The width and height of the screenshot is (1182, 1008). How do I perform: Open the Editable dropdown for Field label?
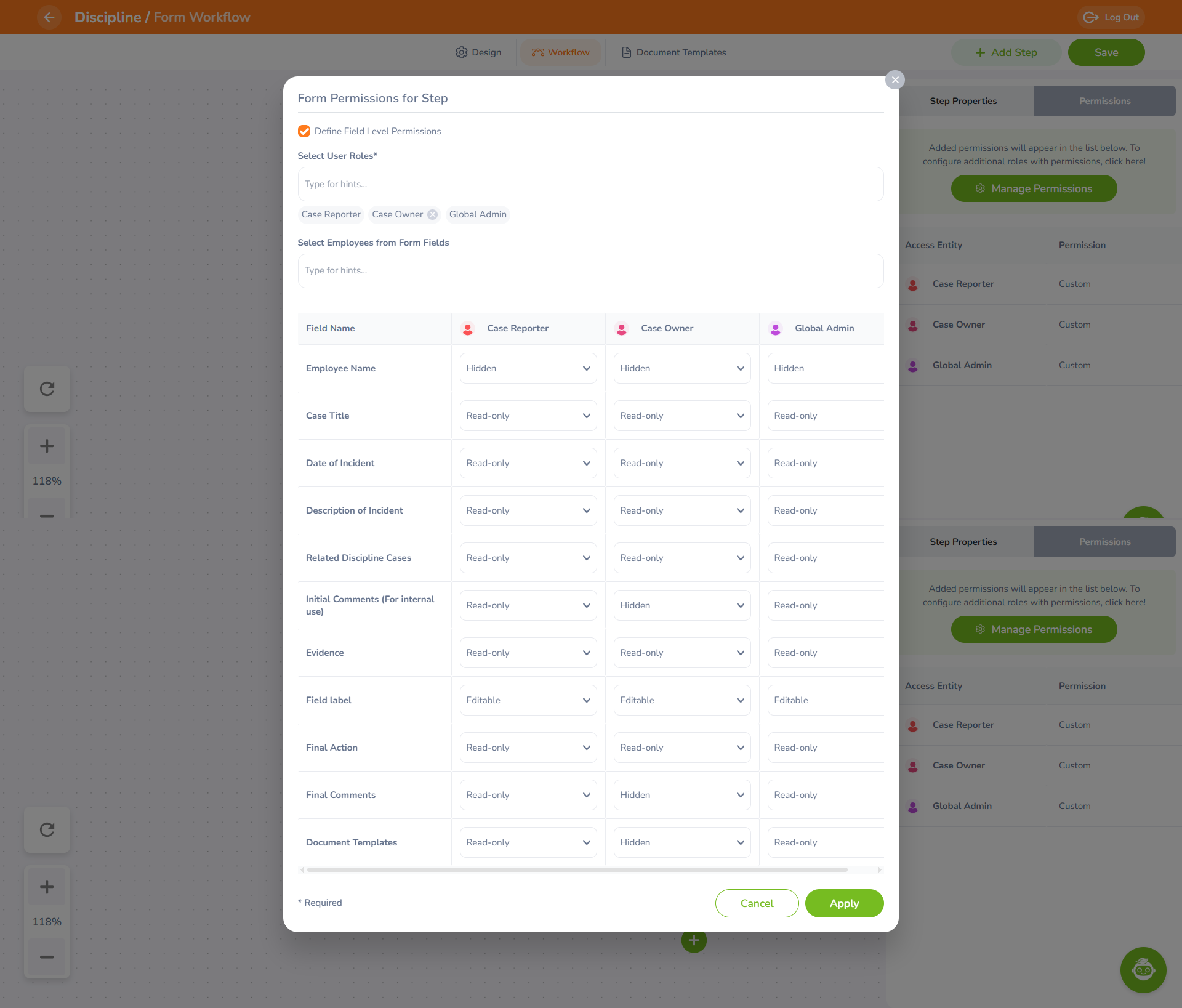[528, 700]
